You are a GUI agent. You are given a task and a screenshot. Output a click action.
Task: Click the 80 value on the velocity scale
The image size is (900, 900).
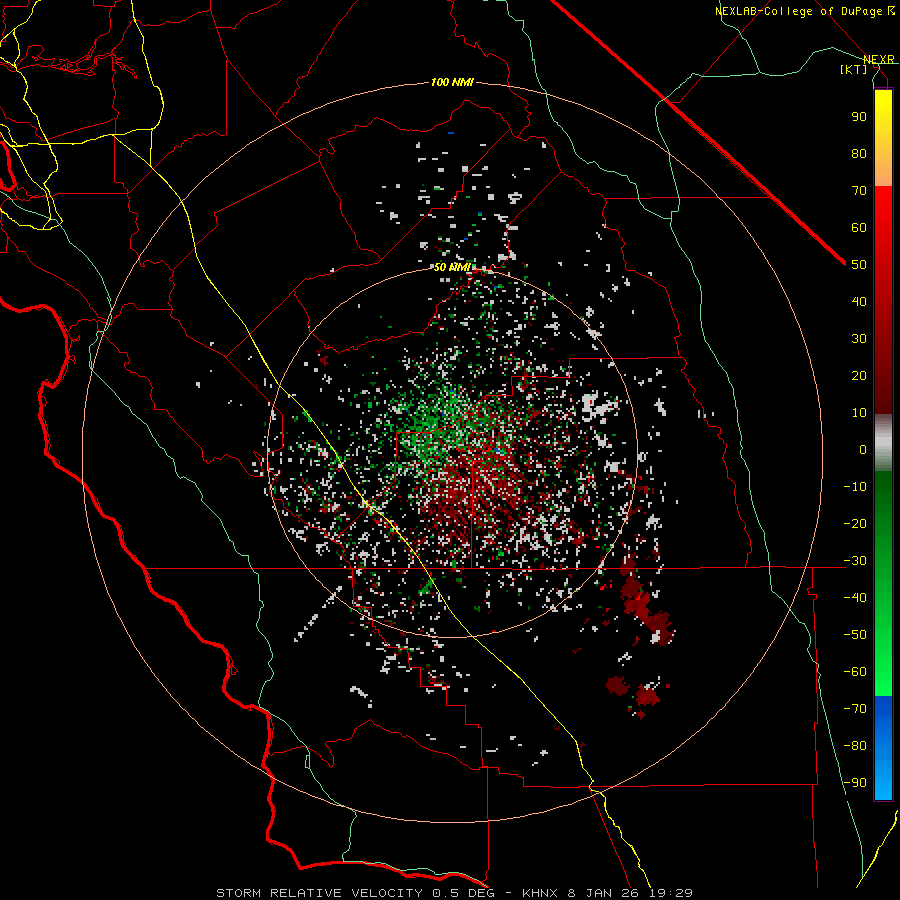coord(859,154)
